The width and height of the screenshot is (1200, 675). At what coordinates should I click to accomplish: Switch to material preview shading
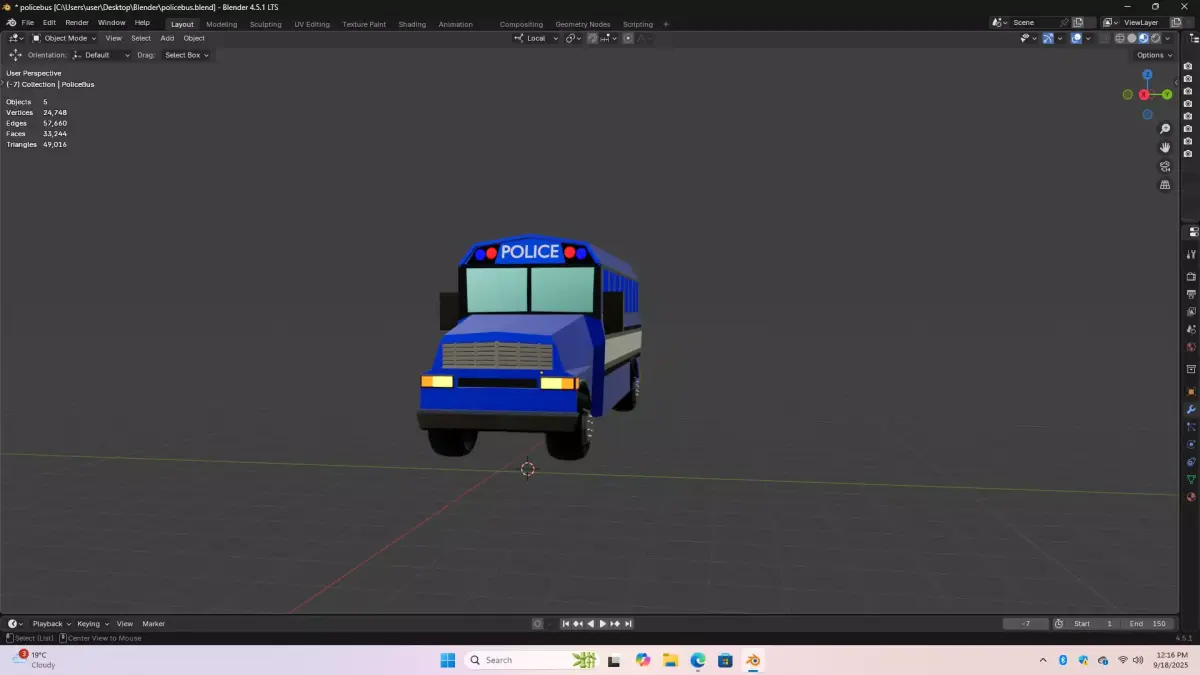[1144, 38]
